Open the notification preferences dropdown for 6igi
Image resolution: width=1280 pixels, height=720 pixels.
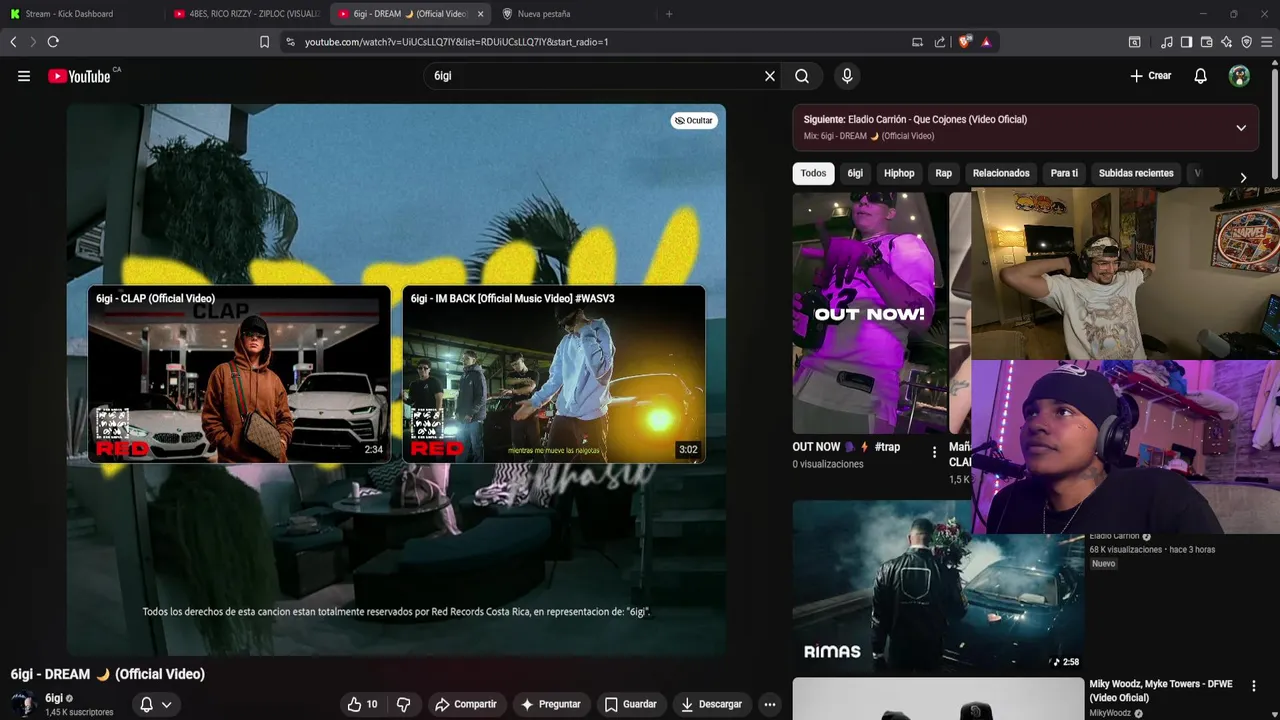[156, 704]
